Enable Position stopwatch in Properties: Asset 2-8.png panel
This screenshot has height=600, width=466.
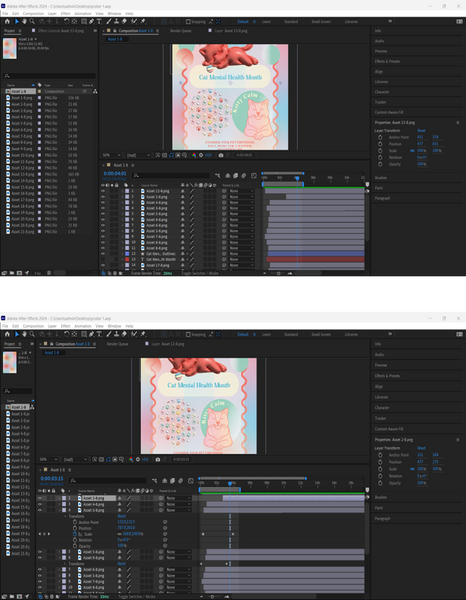380,462
